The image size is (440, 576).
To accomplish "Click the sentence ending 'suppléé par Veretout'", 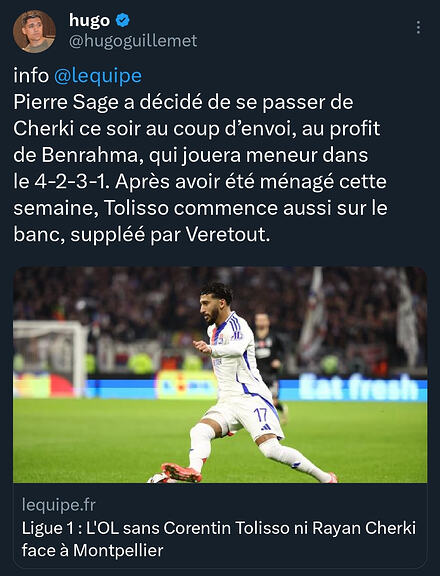I will pos(142,234).
